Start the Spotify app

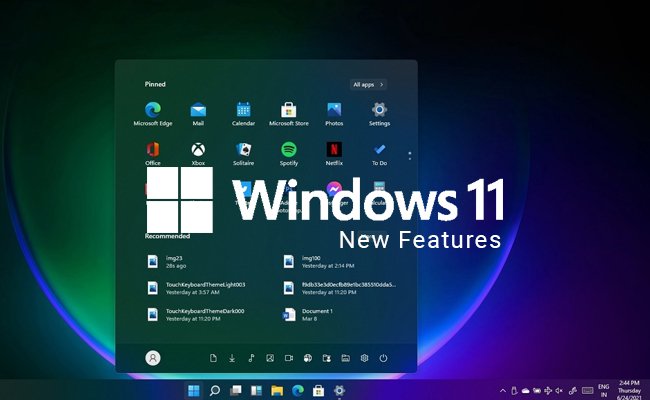click(288, 151)
